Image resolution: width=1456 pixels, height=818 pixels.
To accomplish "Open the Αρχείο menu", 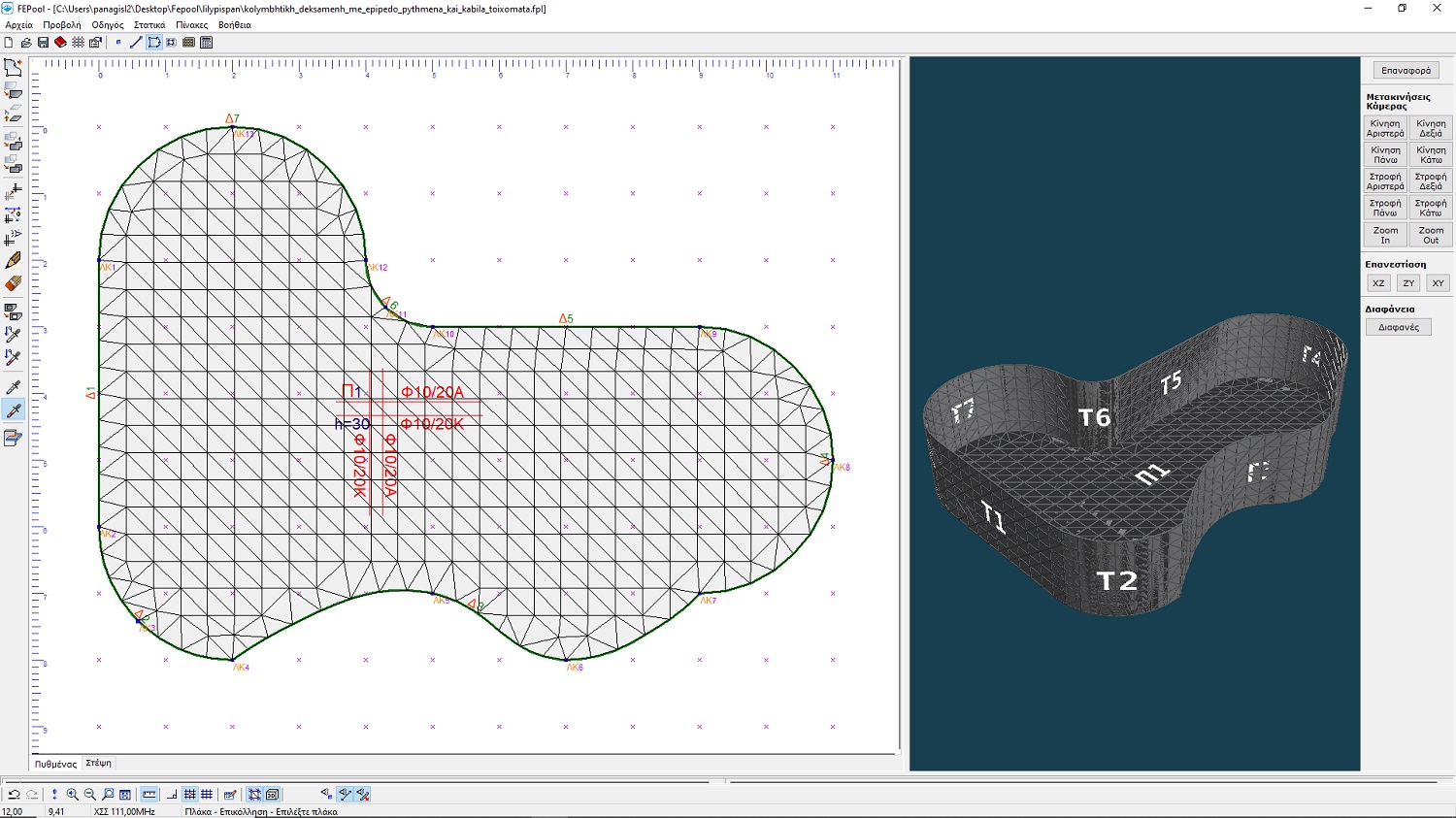I will click(18, 25).
